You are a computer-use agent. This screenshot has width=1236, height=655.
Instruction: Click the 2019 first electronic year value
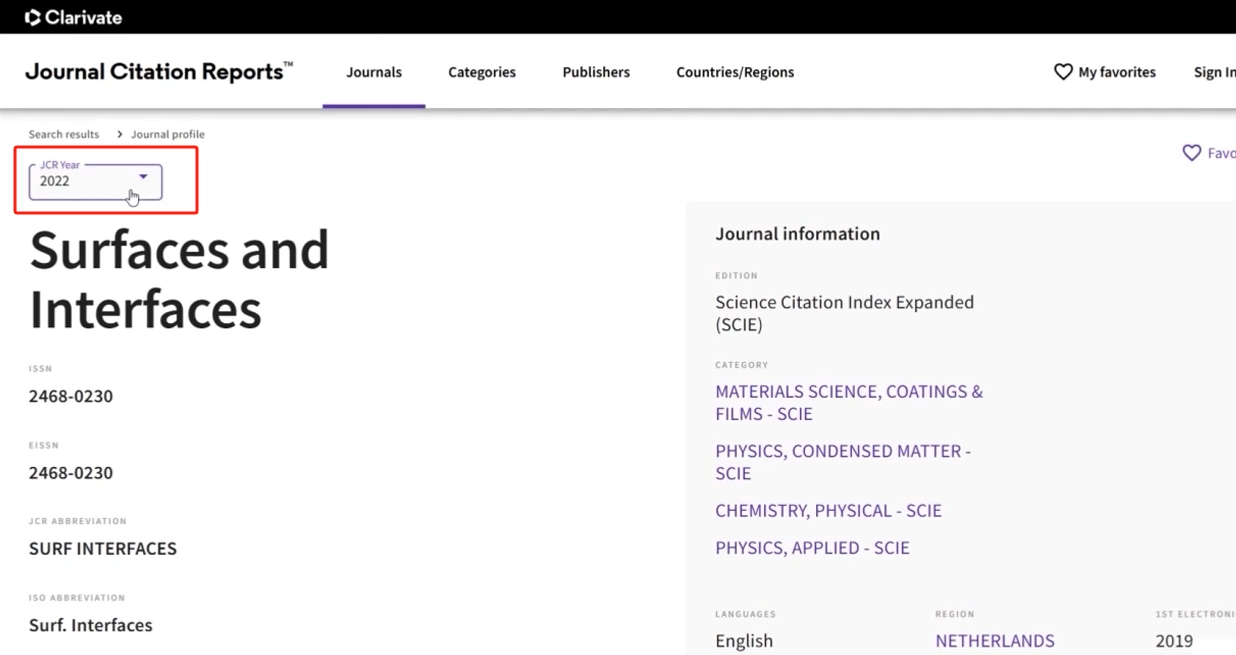[x=1174, y=641]
